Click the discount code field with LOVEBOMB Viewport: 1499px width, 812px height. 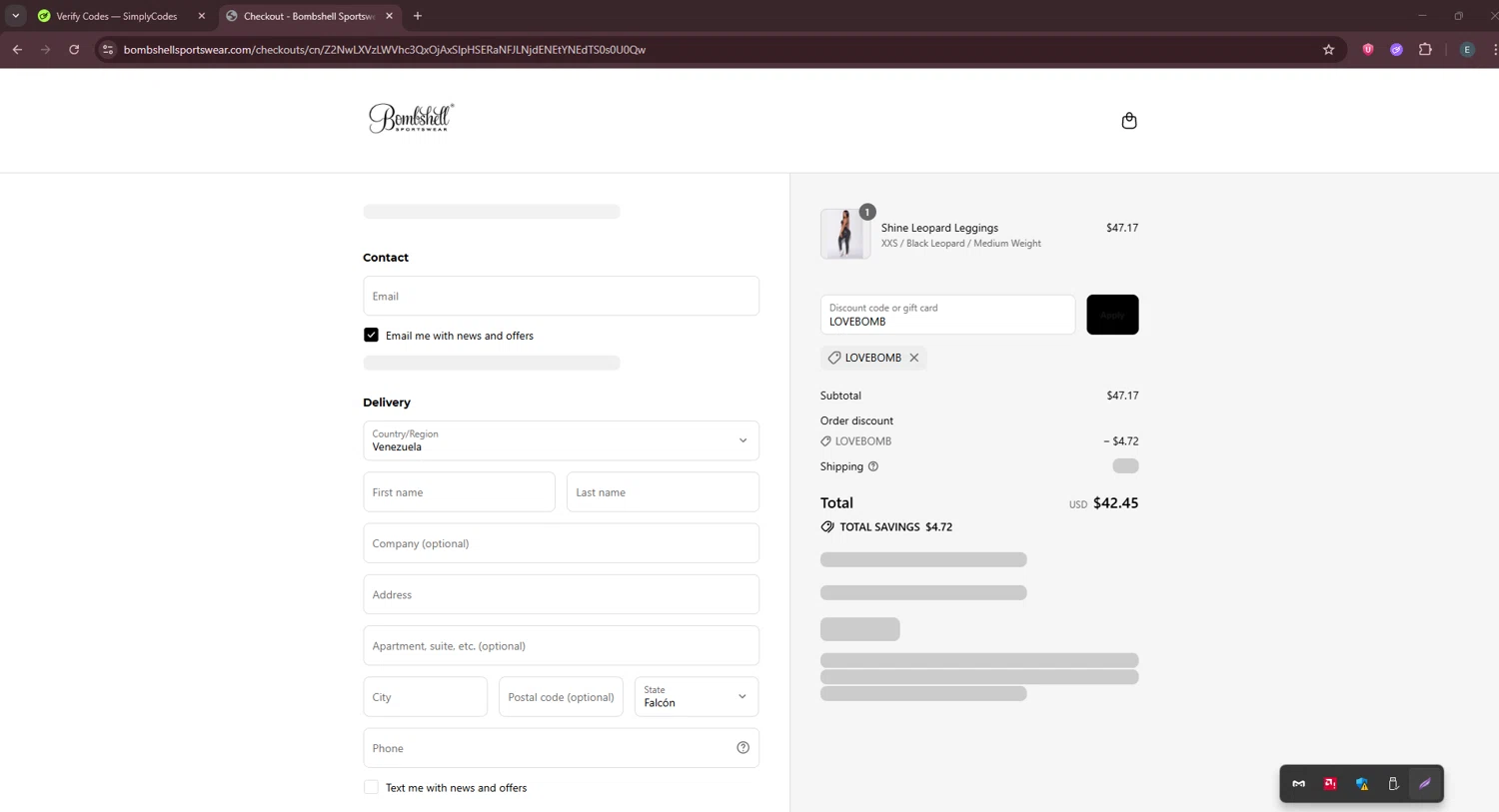tap(947, 315)
